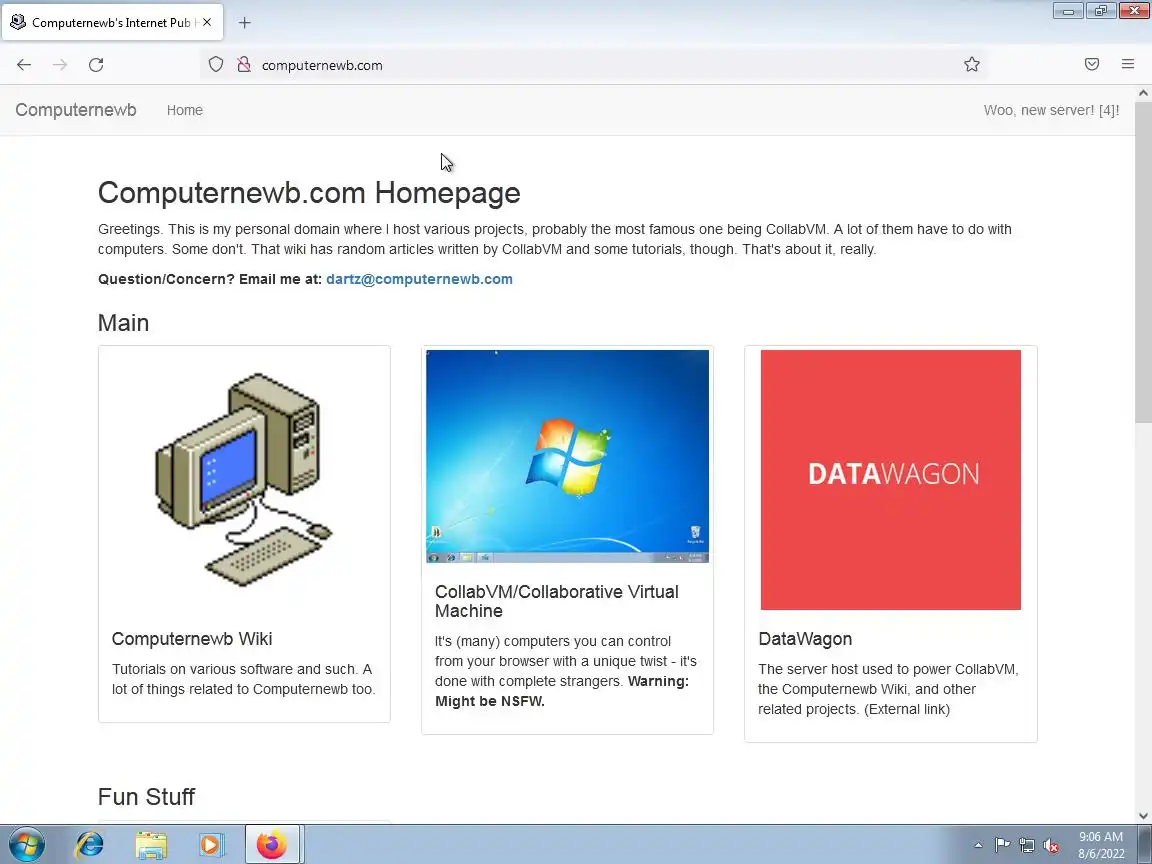Screen dimensions: 1152x864
Task: Click the insecure connection padlock icon
Action: coord(244,65)
